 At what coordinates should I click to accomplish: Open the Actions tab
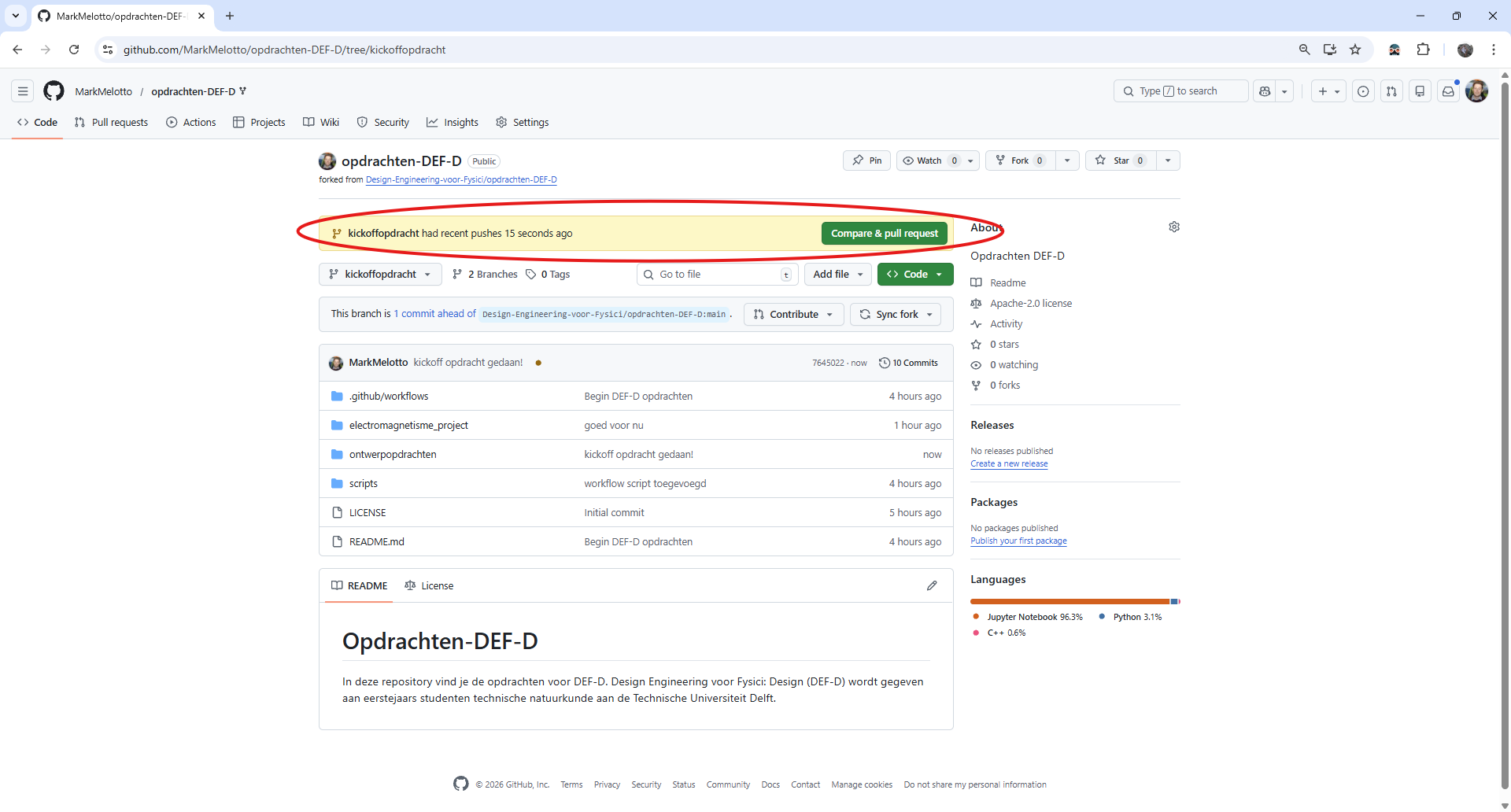pos(190,122)
